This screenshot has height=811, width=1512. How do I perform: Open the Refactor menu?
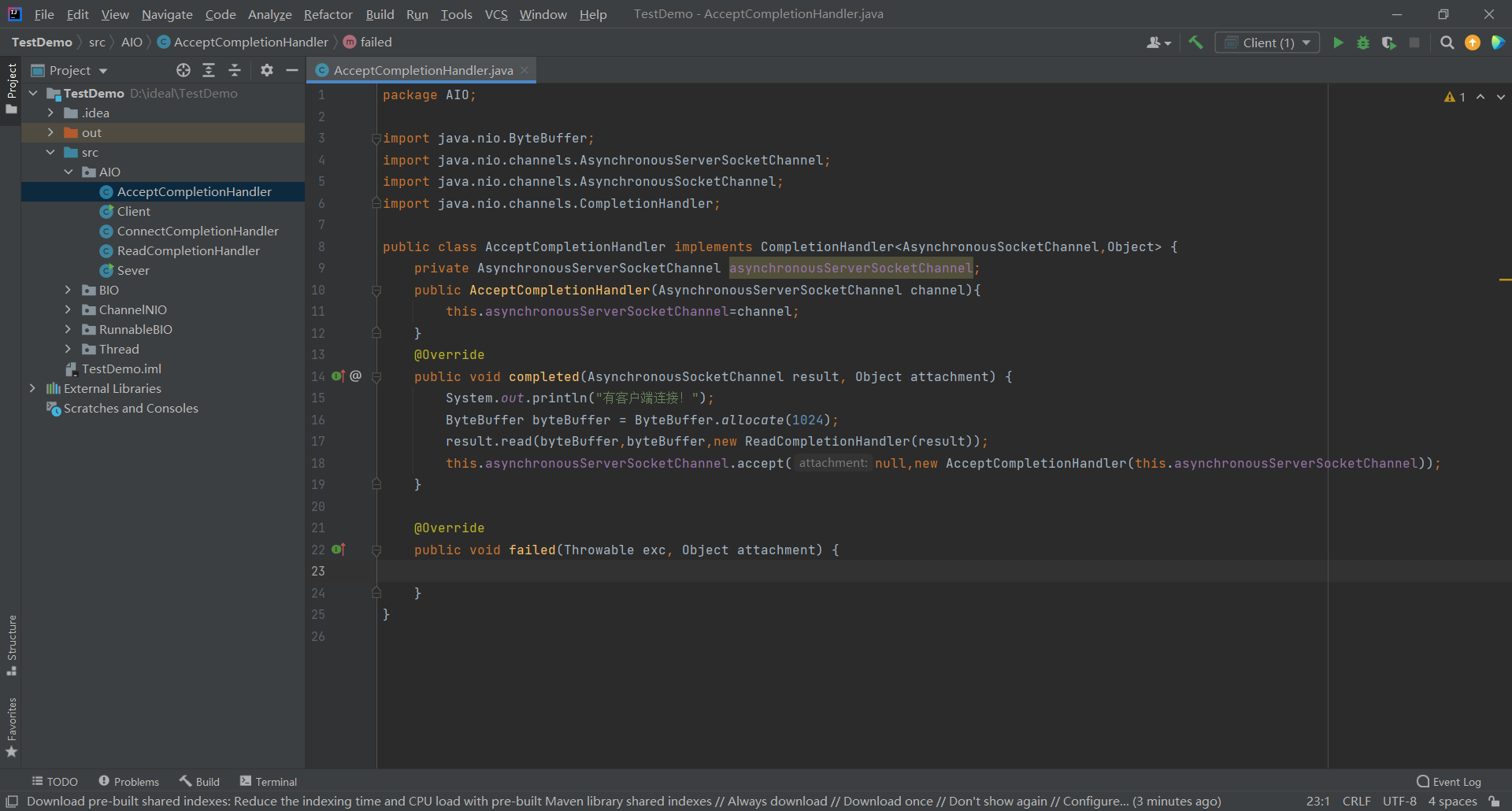[328, 14]
